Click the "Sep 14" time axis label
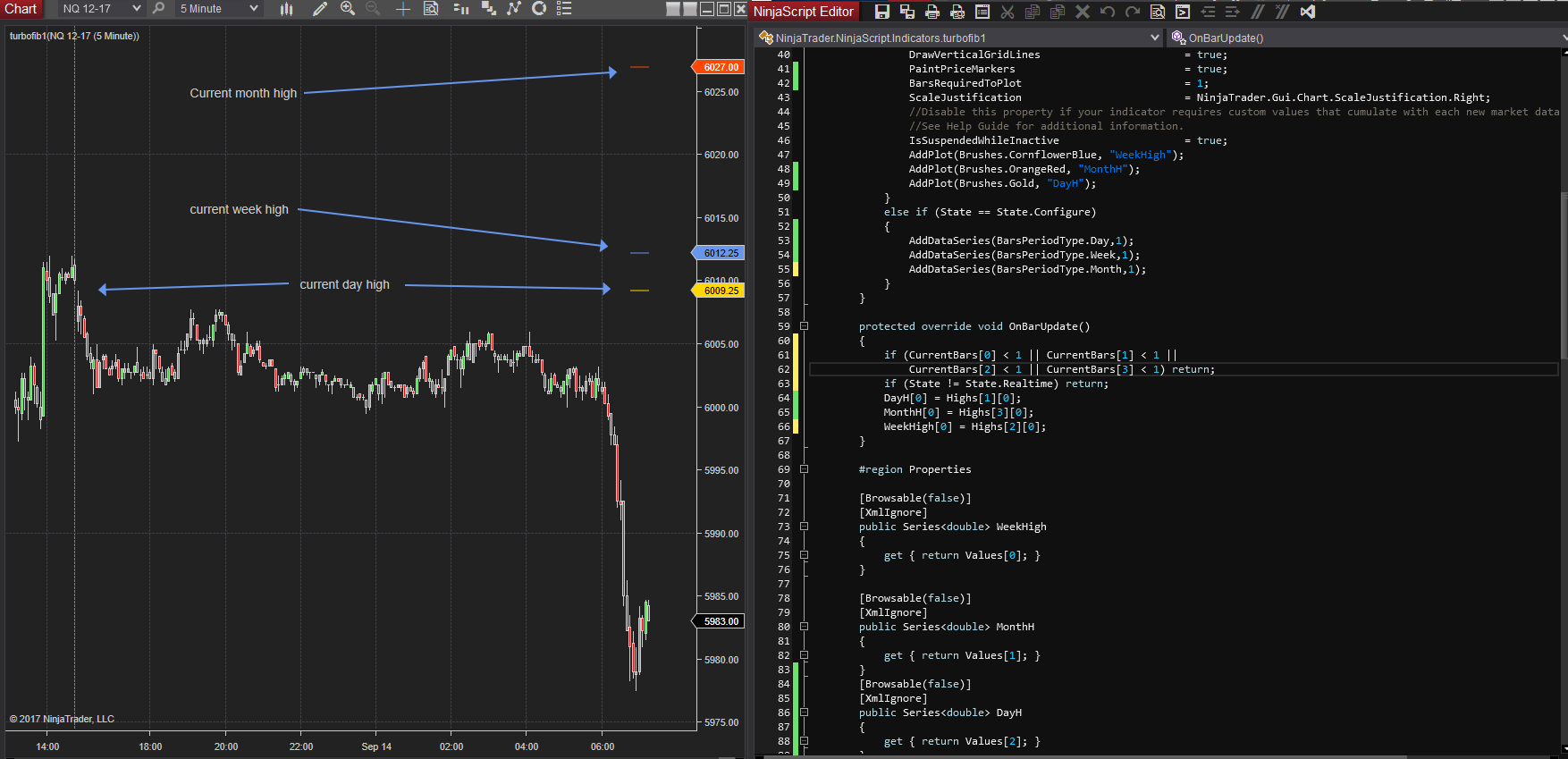 (x=376, y=746)
